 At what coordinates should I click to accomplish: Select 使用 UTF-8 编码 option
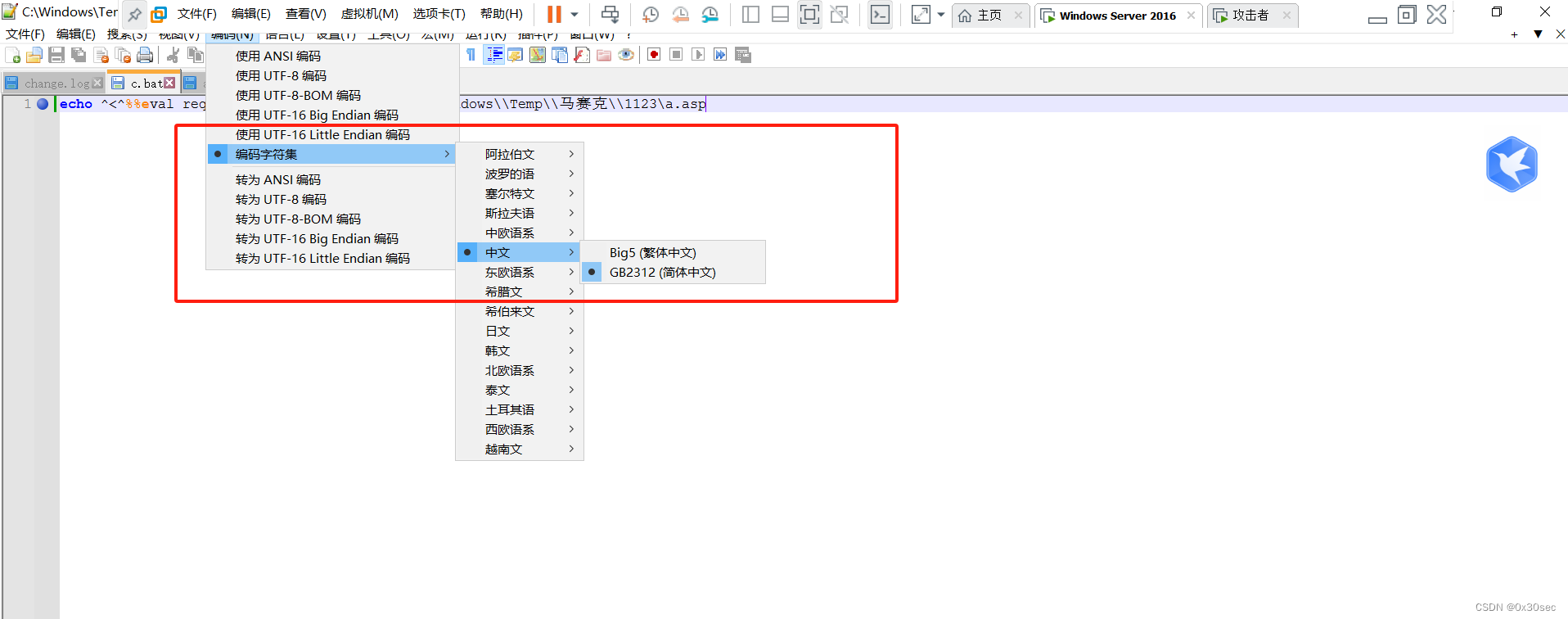point(332,75)
